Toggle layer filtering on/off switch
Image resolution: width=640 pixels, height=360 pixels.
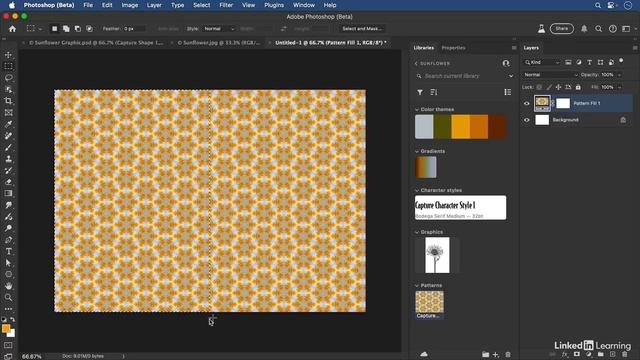pyautogui.click(x=621, y=61)
